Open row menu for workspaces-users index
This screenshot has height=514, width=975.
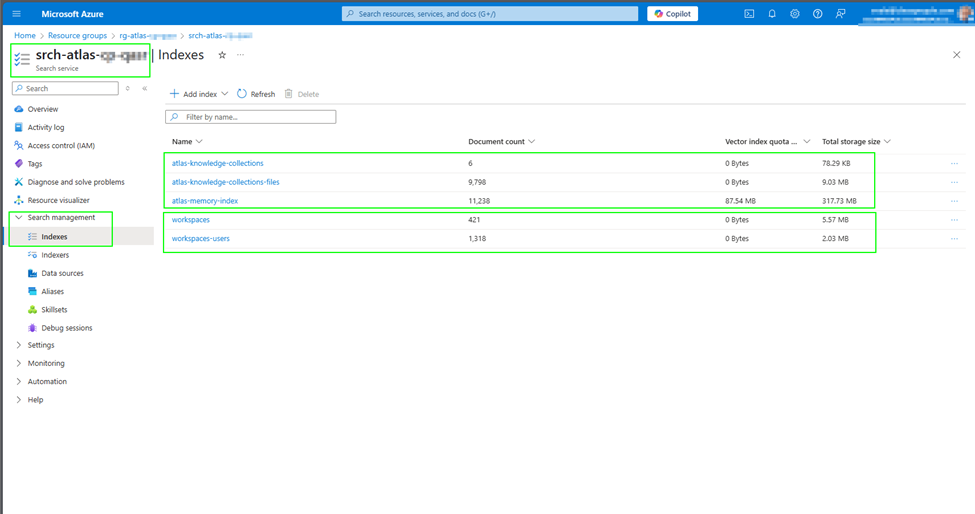pos(954,239)
